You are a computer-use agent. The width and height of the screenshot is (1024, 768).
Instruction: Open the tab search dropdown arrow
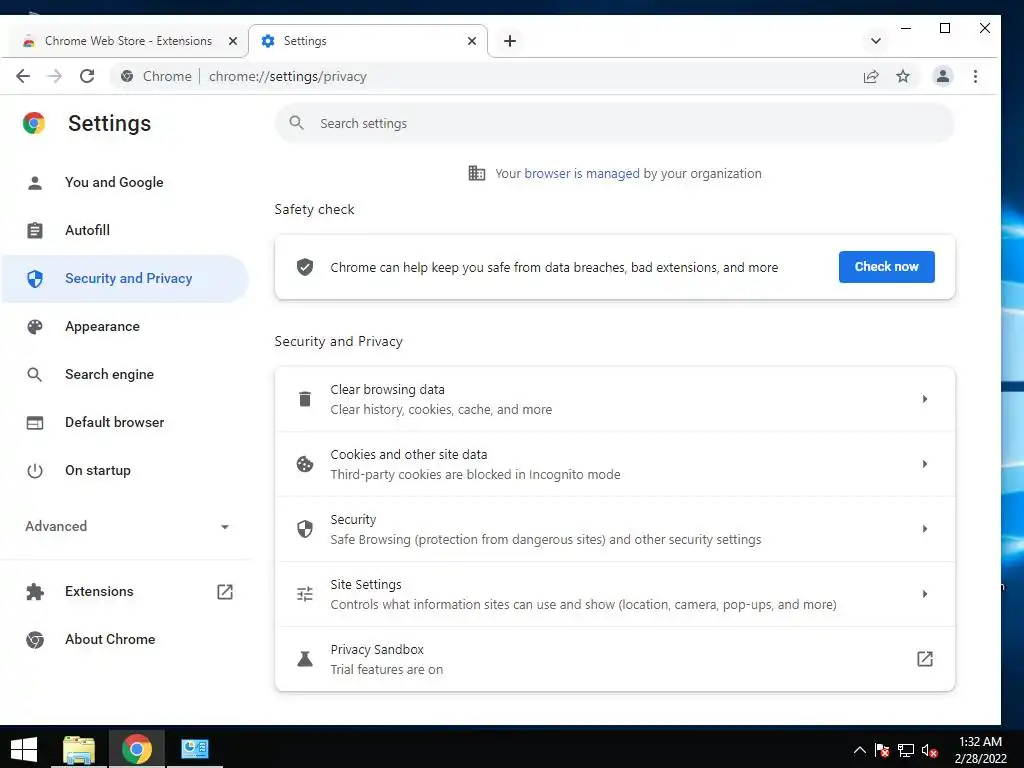pyautogui.click(x=876, y=41)
